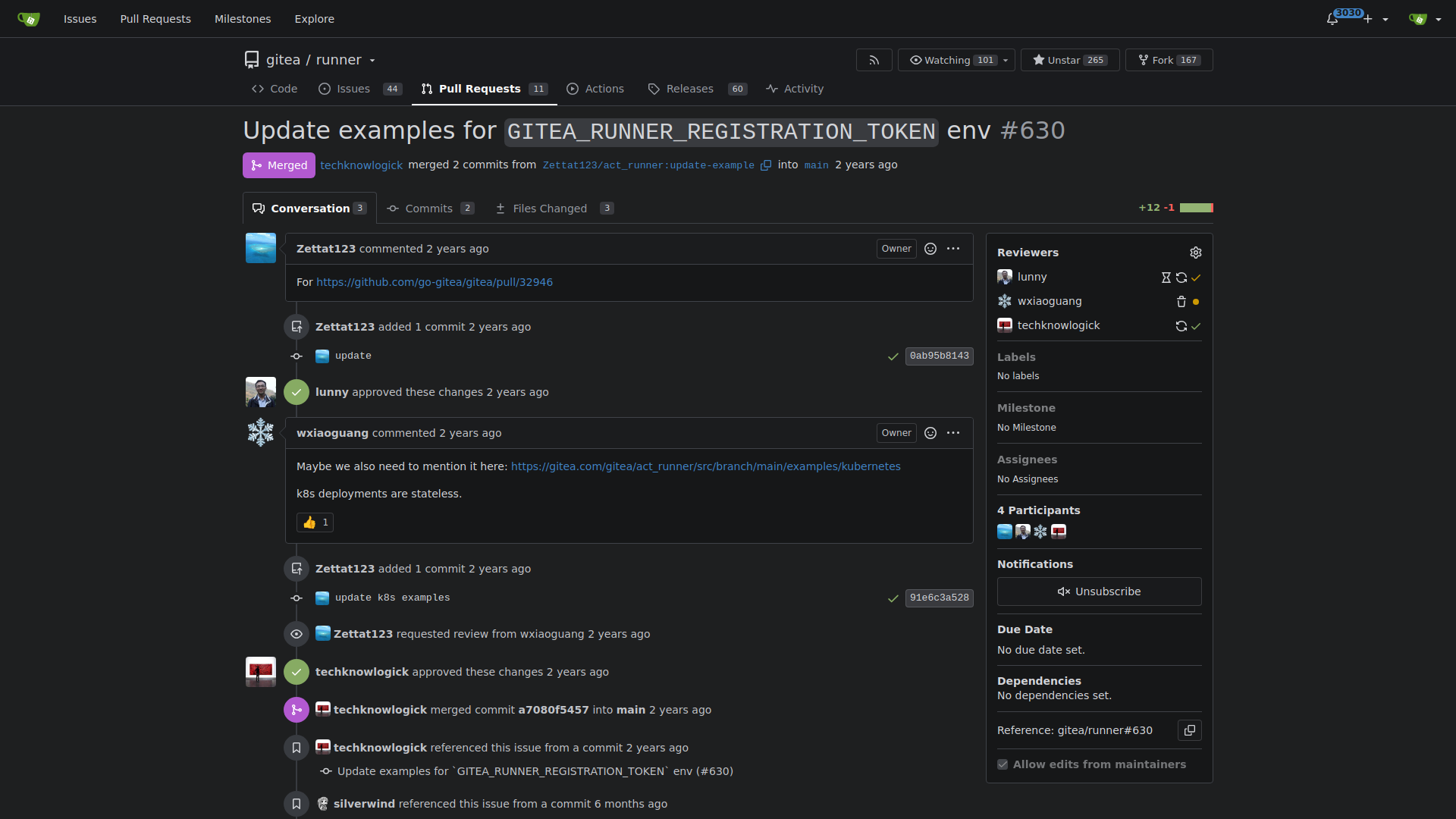This screenshot has height=819, width=1456.
Task: Open commit 91e6c3a528
Action: pos(939,598)
